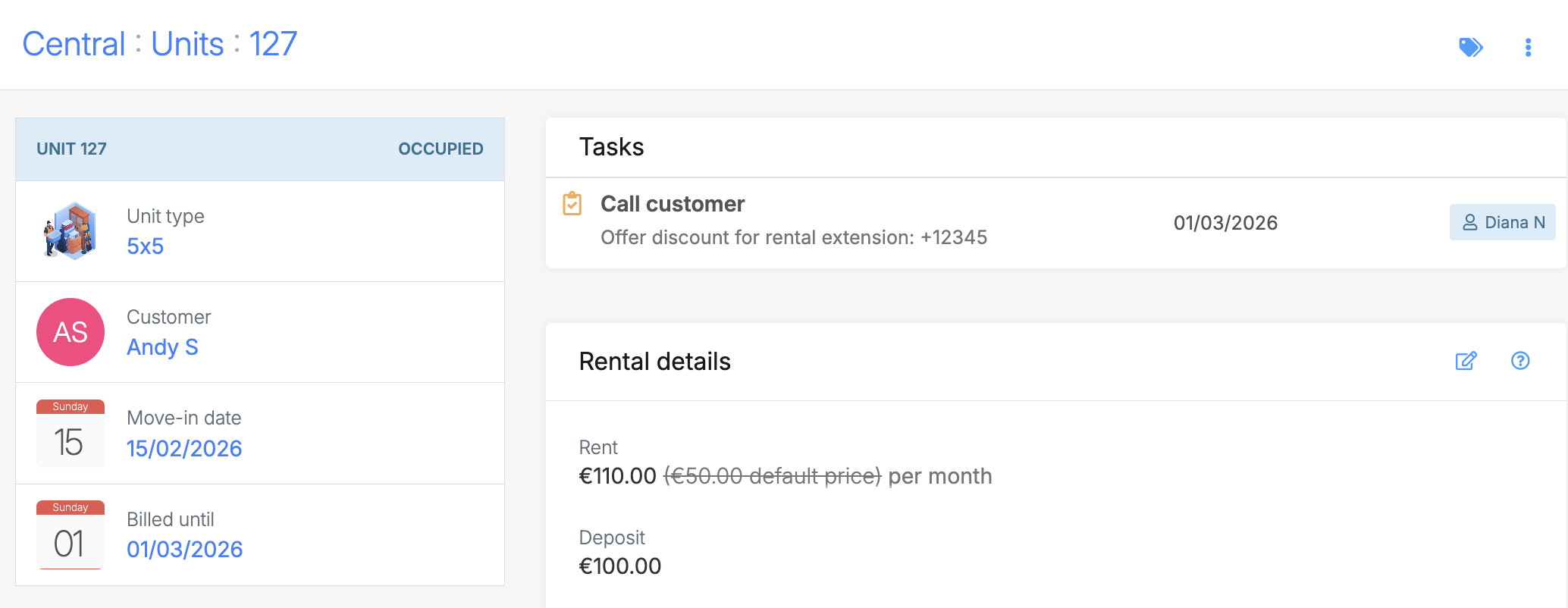1568x608 pixels.
Task: Click the tags icon in header
Action: 1470,47
